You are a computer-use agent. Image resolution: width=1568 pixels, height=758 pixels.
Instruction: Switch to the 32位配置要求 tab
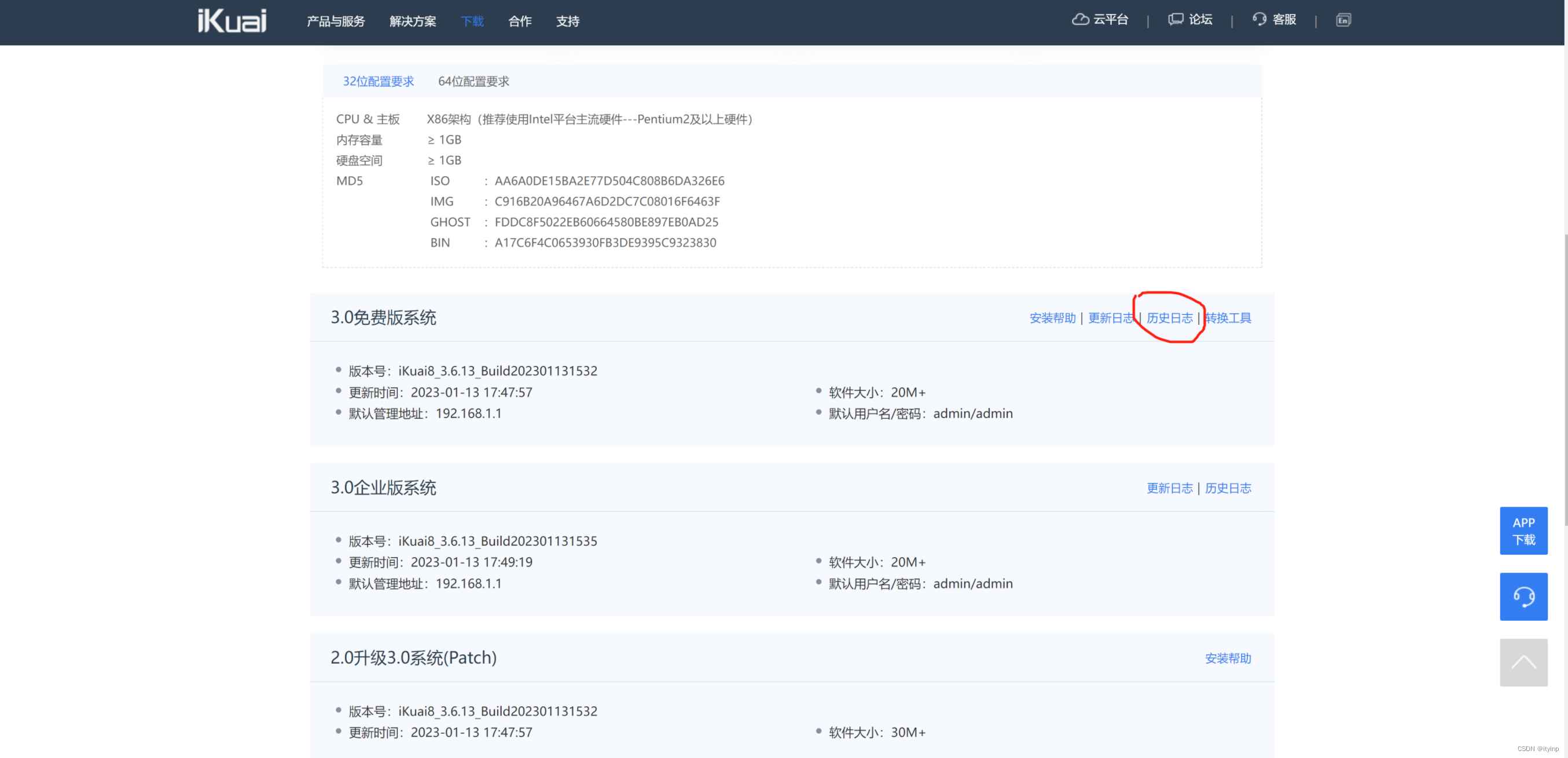click(x=378, y=81)
